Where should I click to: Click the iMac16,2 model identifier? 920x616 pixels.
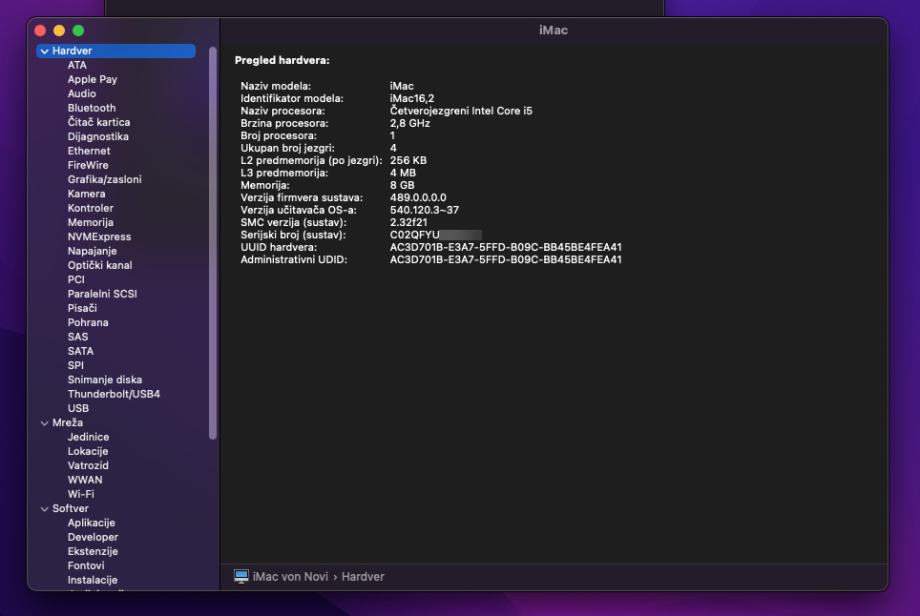coord(412,99)
